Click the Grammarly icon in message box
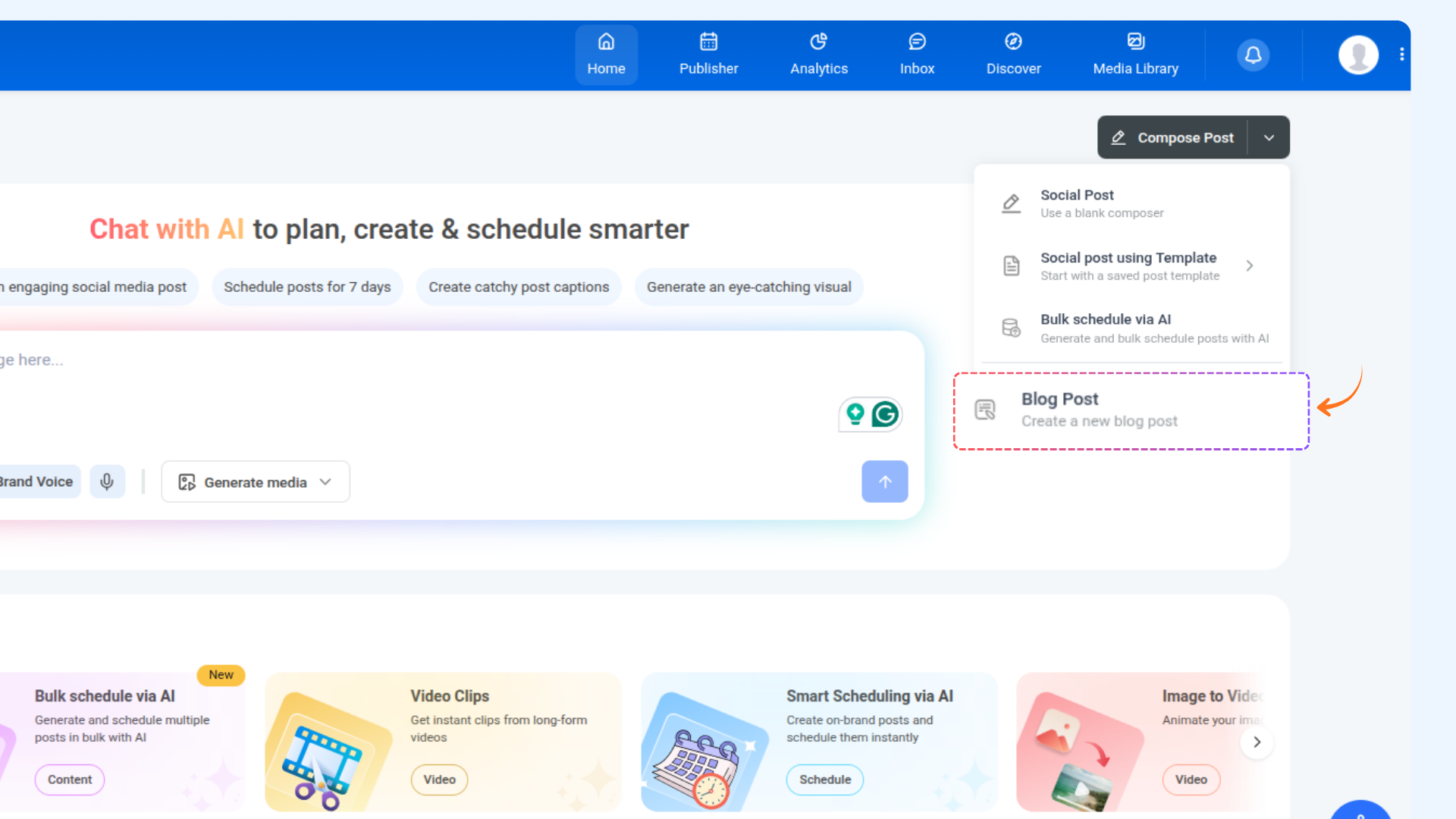This screenshot has width=1456, height=819. pyautogui.click(x=885, y=414)
